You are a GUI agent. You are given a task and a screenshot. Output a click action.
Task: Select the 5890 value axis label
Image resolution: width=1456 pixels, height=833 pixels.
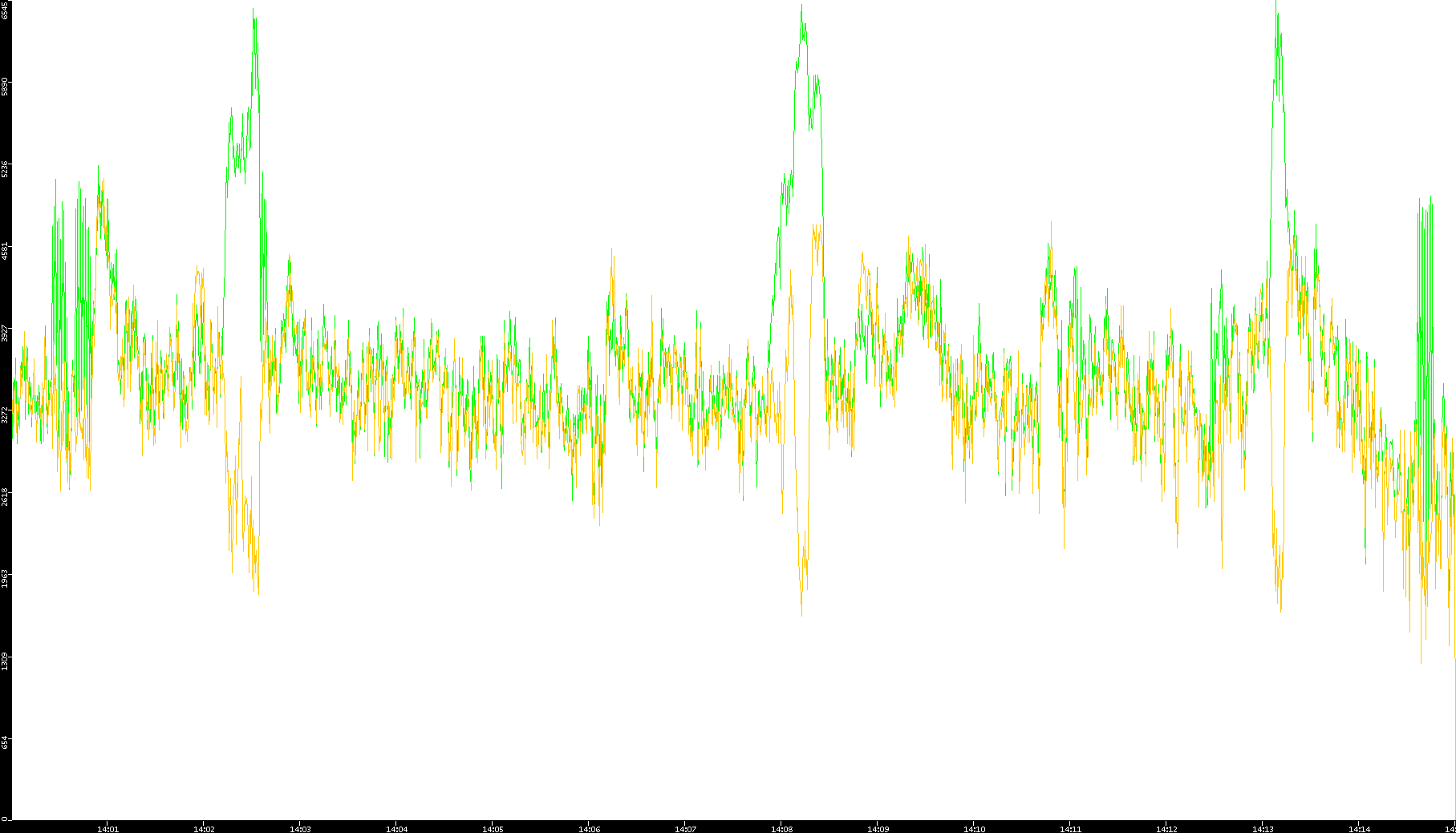[x=5, y=87]
